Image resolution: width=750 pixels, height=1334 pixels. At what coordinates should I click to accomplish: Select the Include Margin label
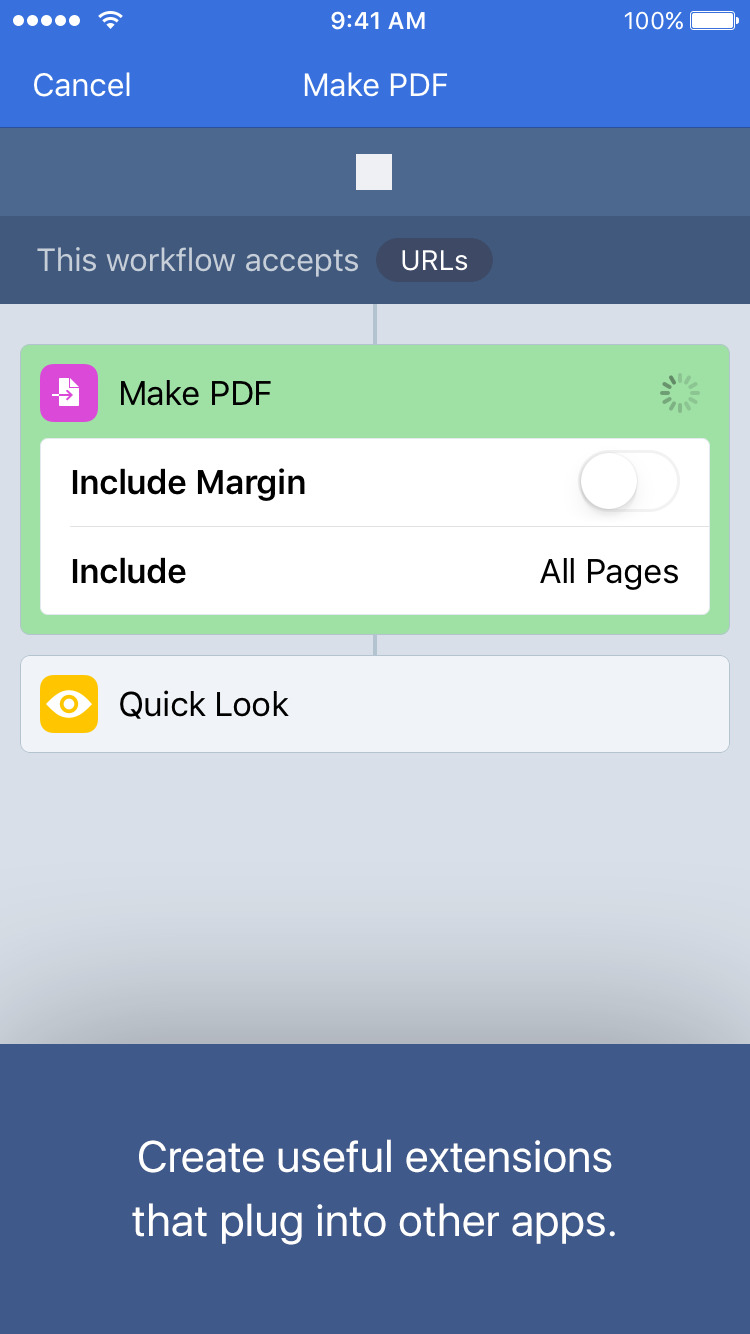(188, 482)
